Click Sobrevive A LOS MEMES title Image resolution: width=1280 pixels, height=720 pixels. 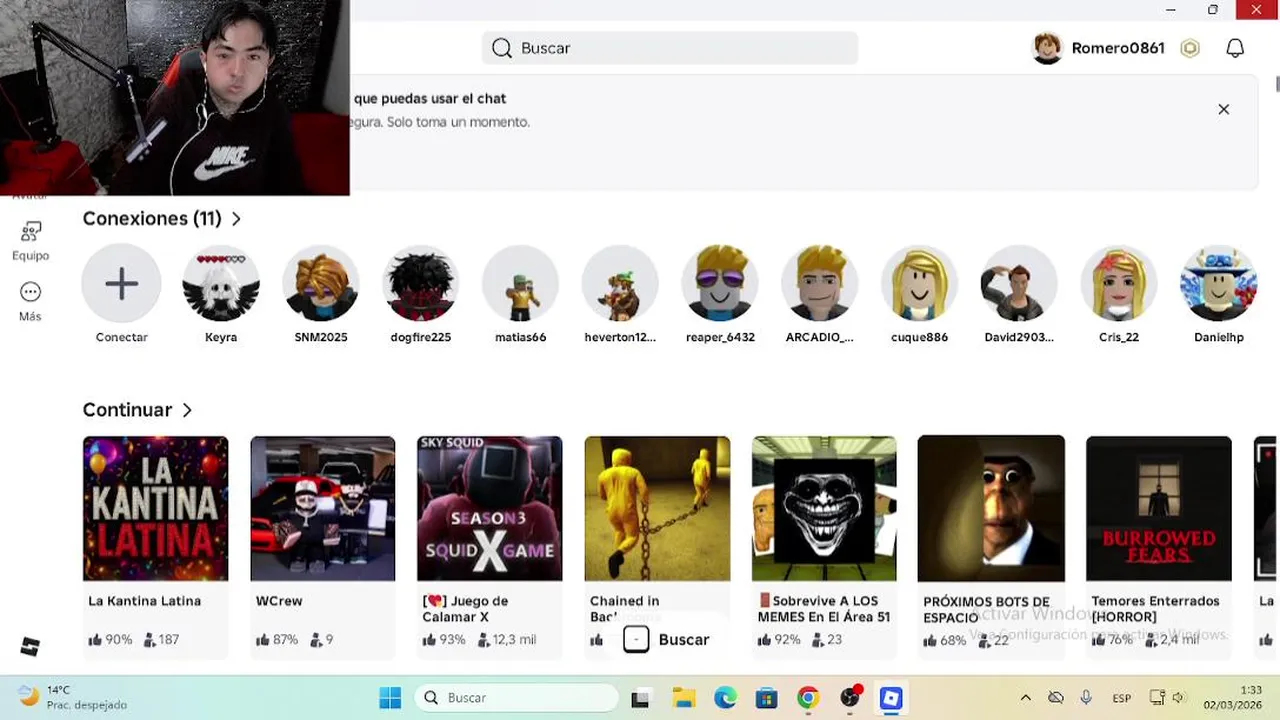click(x=824, y=609)
